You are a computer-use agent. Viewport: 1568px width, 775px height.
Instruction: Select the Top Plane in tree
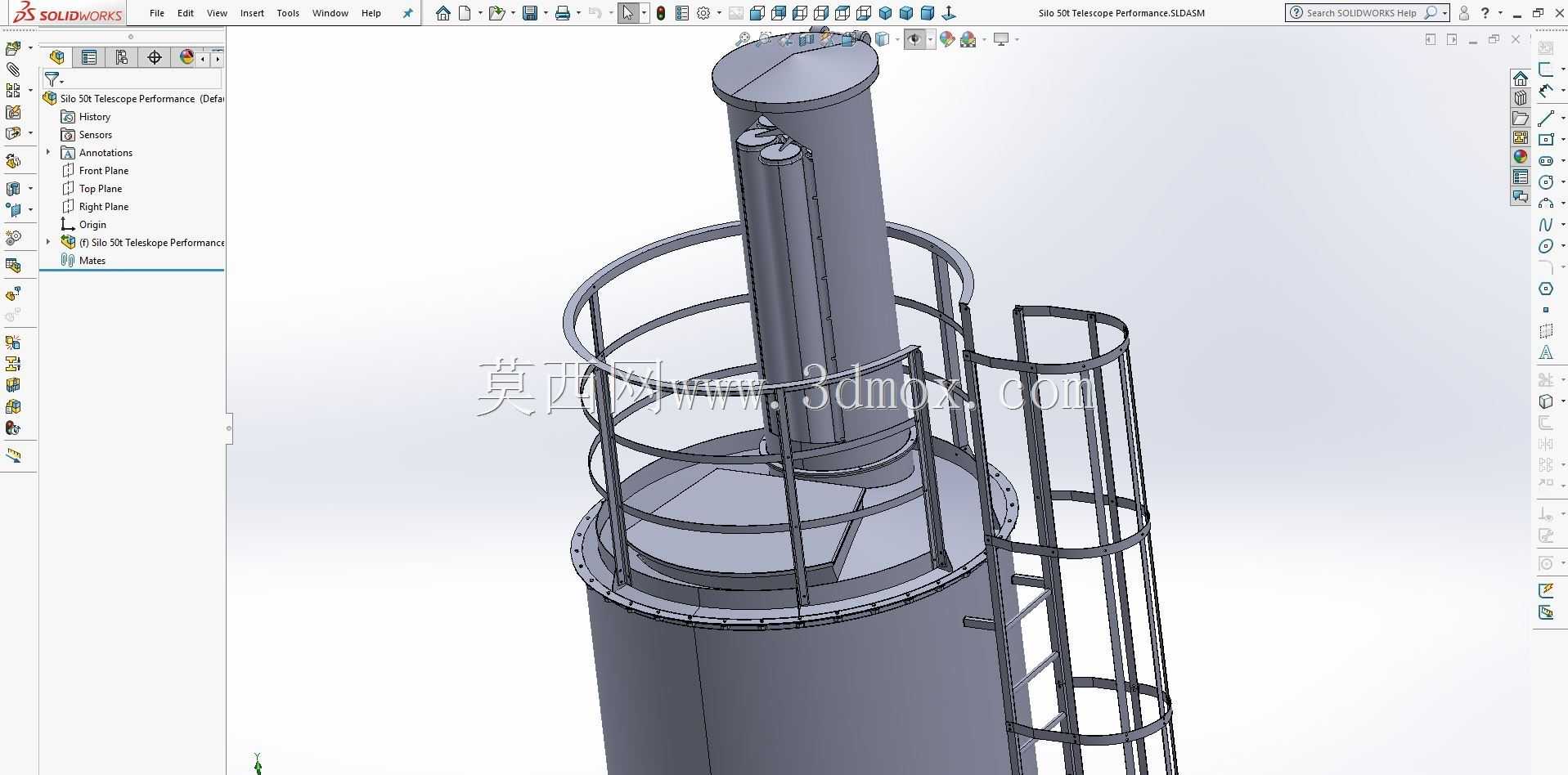(x=100, y=188)
